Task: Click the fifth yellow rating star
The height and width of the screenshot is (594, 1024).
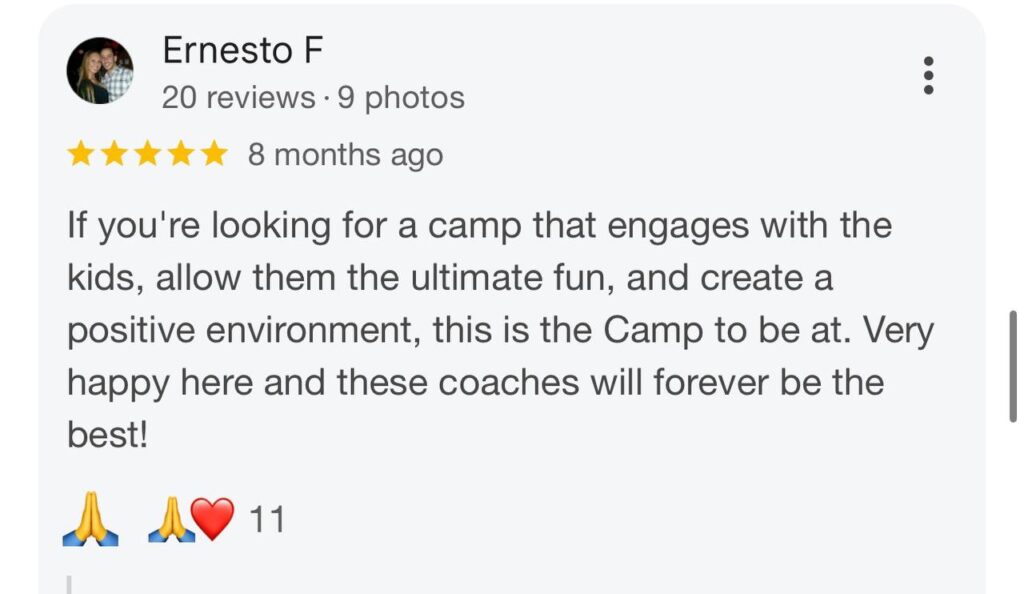Action: (214, 154)
